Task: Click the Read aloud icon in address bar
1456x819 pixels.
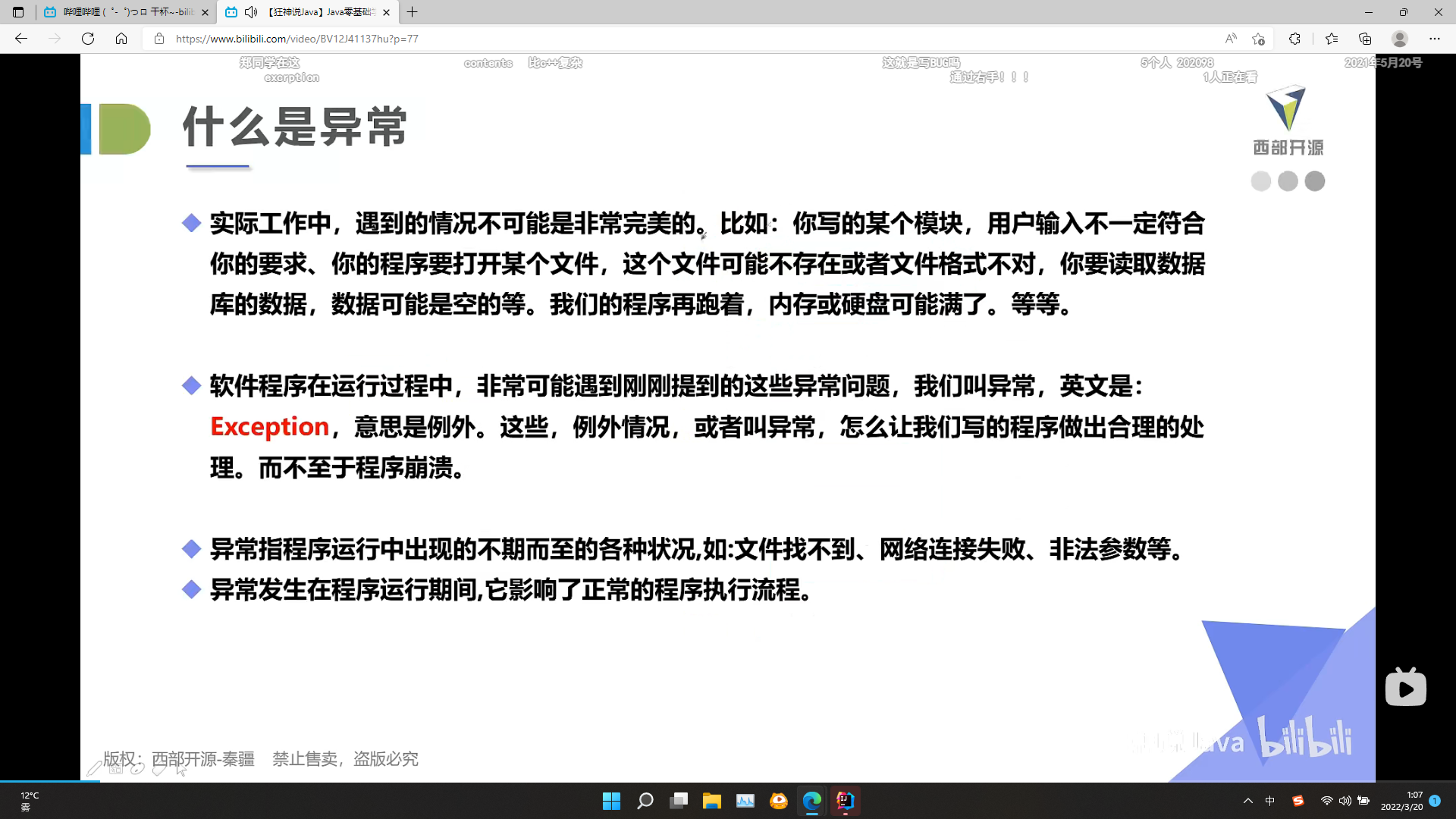Action: (1230, 39)
